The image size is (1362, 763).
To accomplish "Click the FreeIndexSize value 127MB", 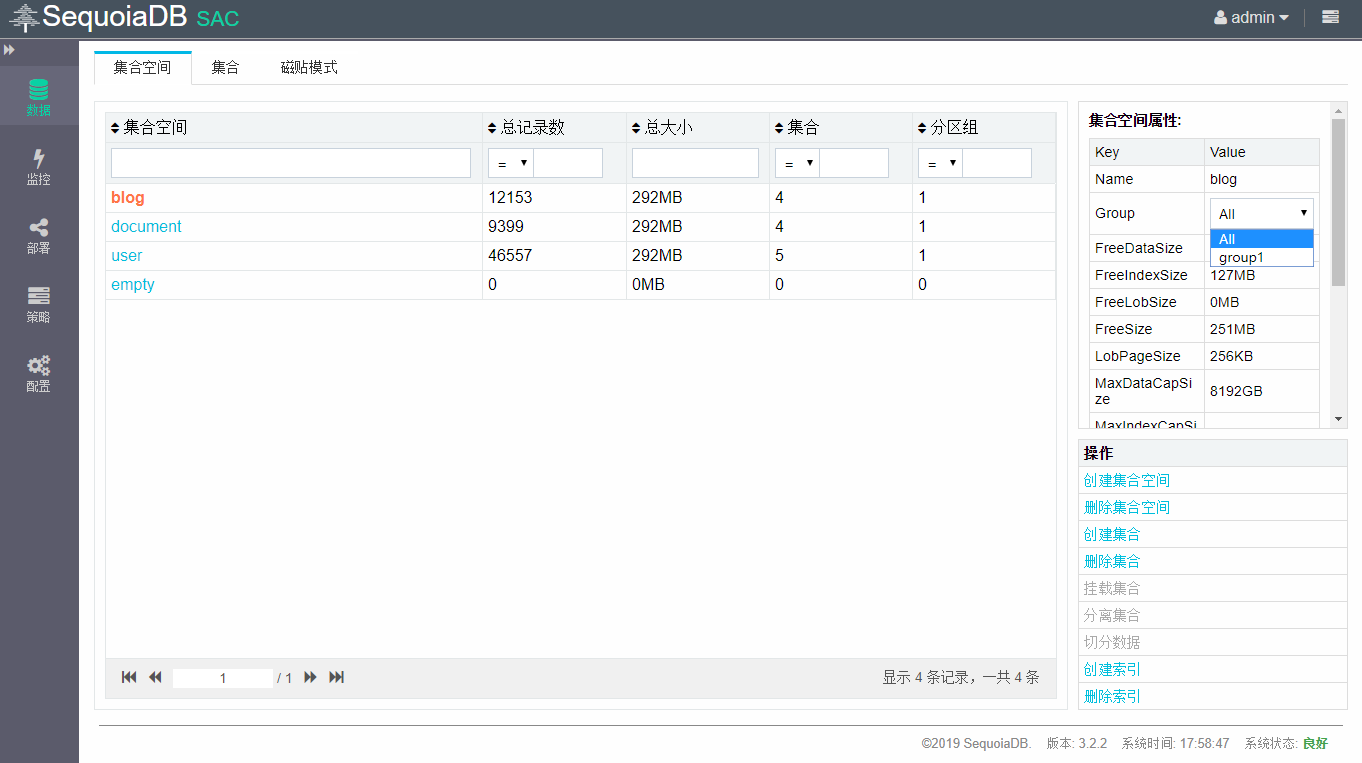I will coord(1232,275).
